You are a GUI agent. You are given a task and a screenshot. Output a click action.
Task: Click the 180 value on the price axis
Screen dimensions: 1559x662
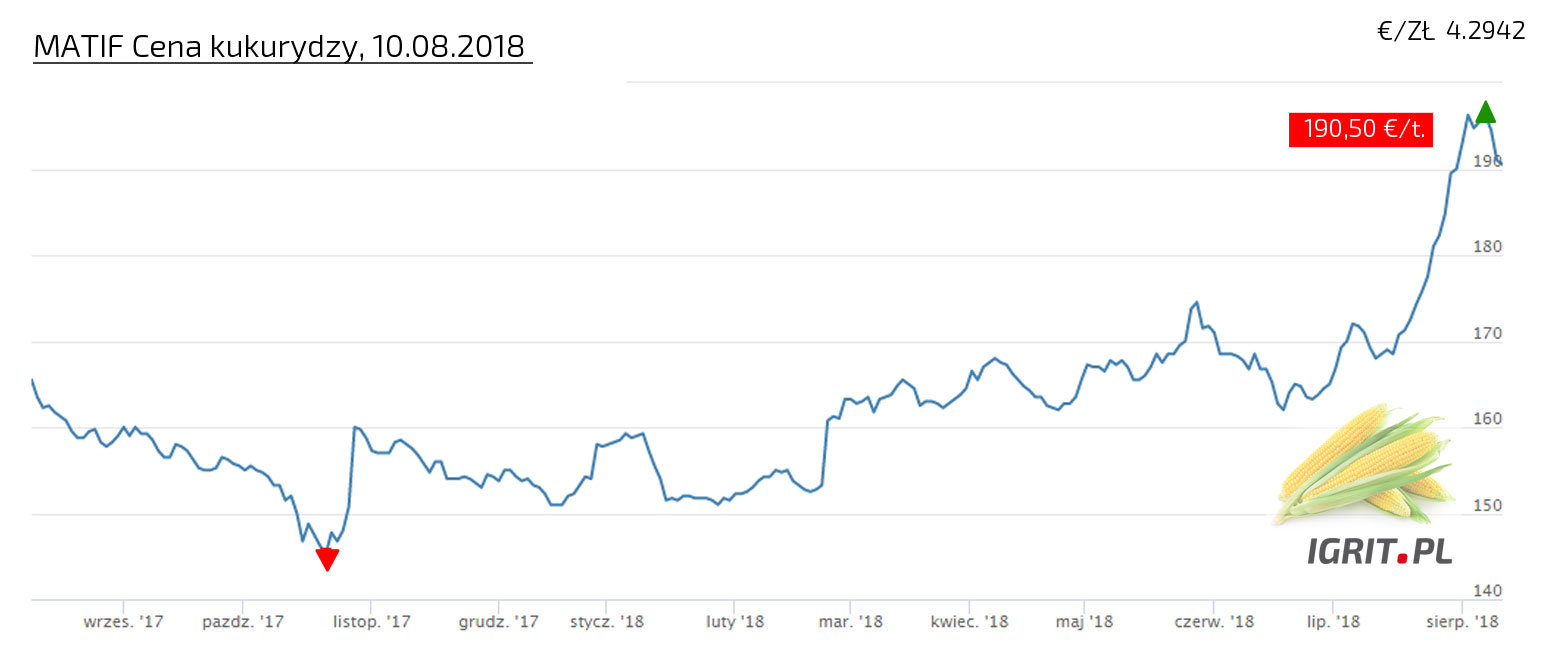[1487, 247]
